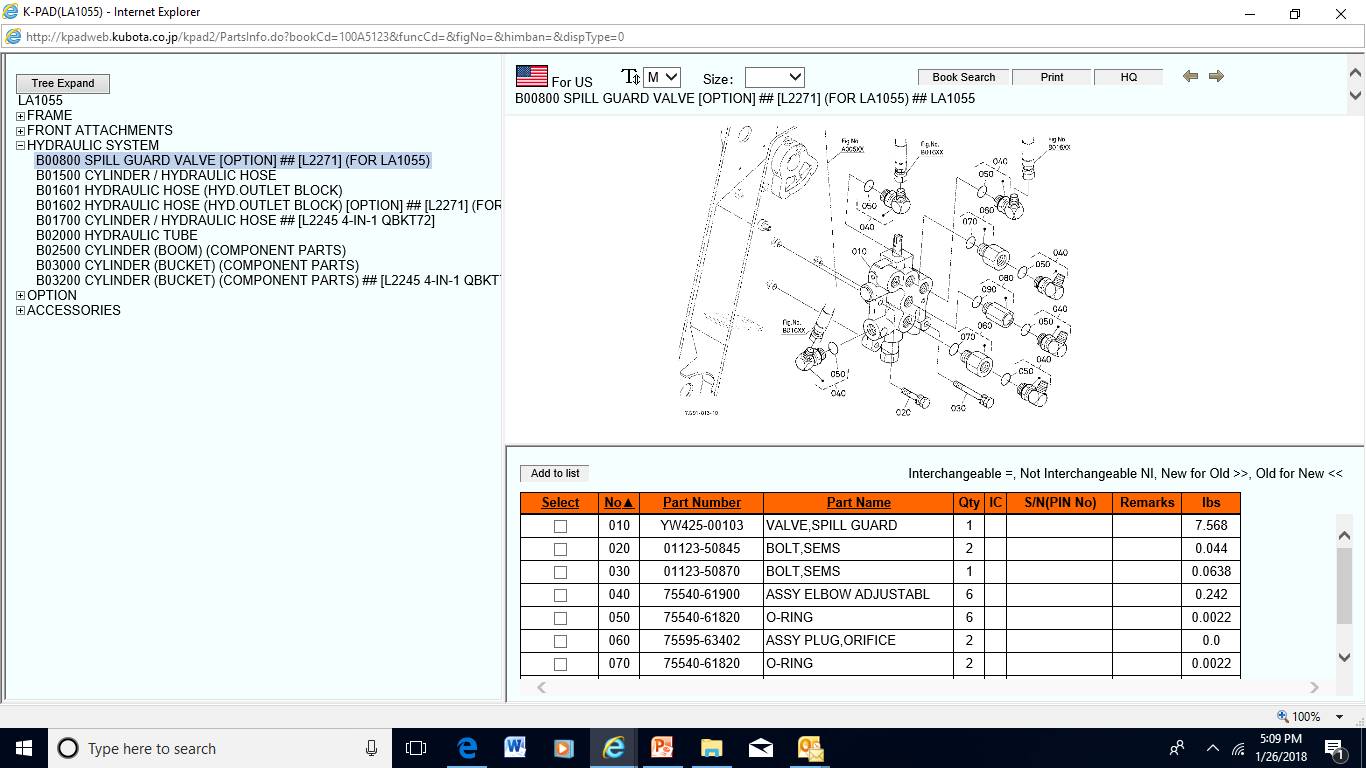Select checkbox for item 030 BOLT,SEMS

click(560, 572)
